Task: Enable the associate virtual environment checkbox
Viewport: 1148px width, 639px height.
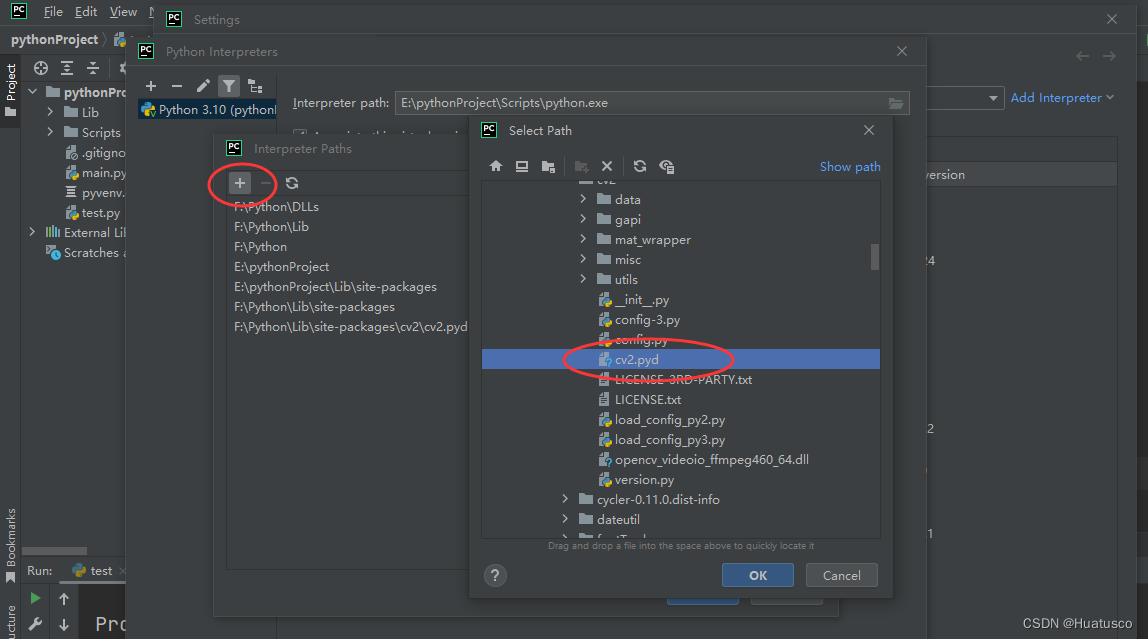Action: pos(300,133)
